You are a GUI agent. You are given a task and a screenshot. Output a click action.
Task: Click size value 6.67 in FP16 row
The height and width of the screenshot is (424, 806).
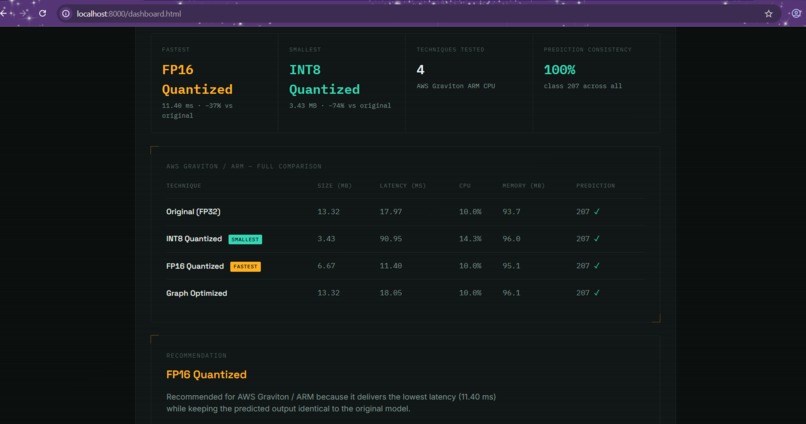326,266
